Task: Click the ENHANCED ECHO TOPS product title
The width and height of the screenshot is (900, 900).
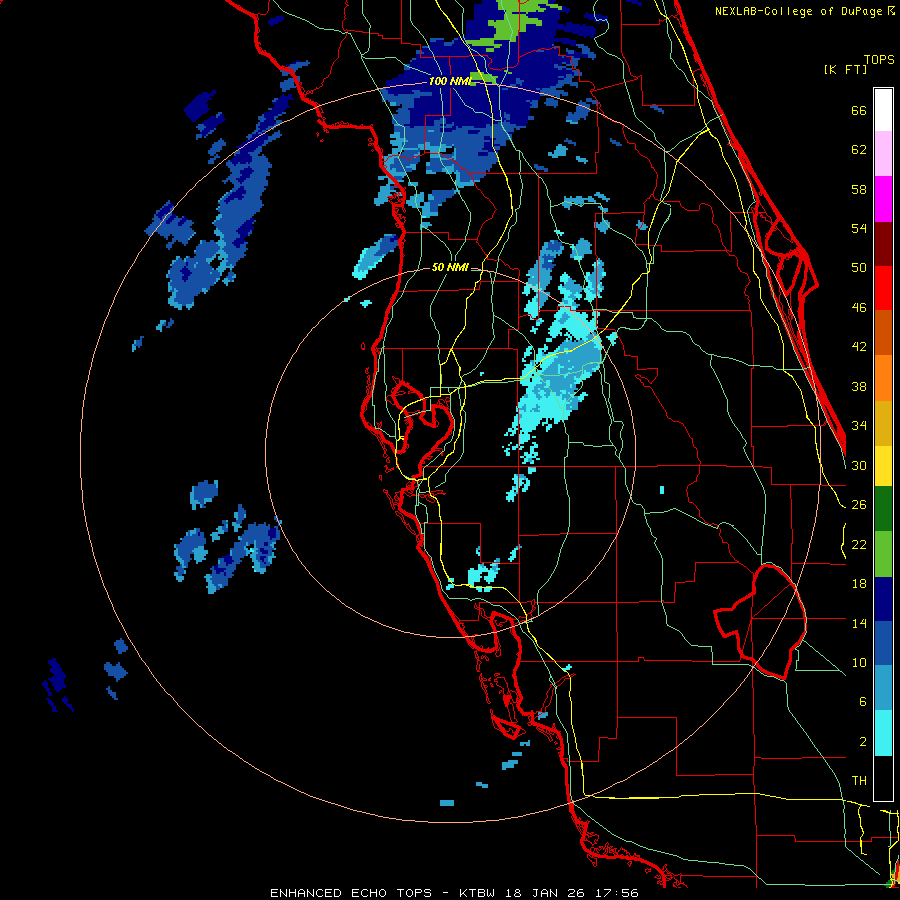Action: (351, 893)
